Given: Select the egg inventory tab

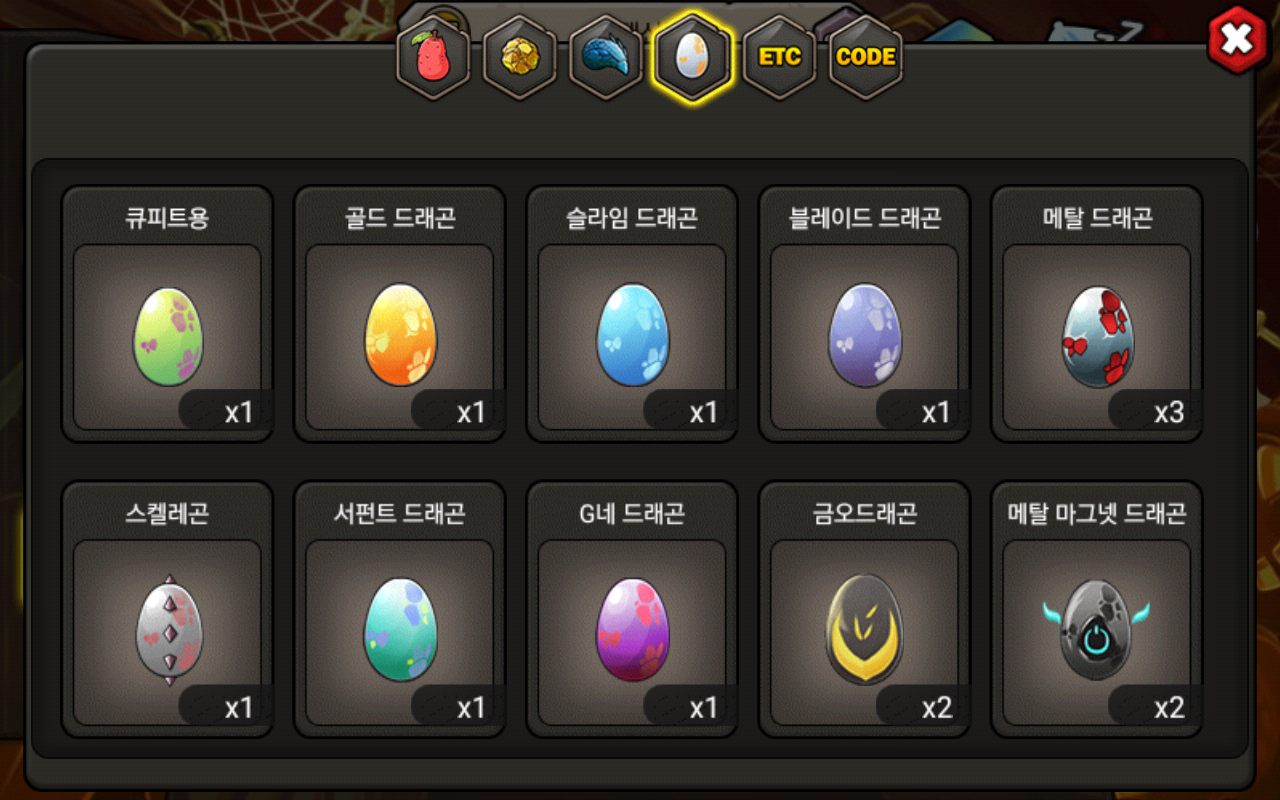Looking at the screenshot, I should pos(693,57).
